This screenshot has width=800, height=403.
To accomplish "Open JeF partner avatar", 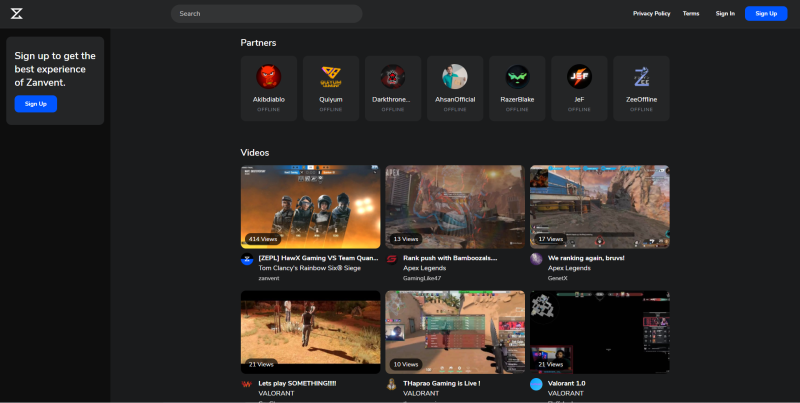I will point(579,77).
